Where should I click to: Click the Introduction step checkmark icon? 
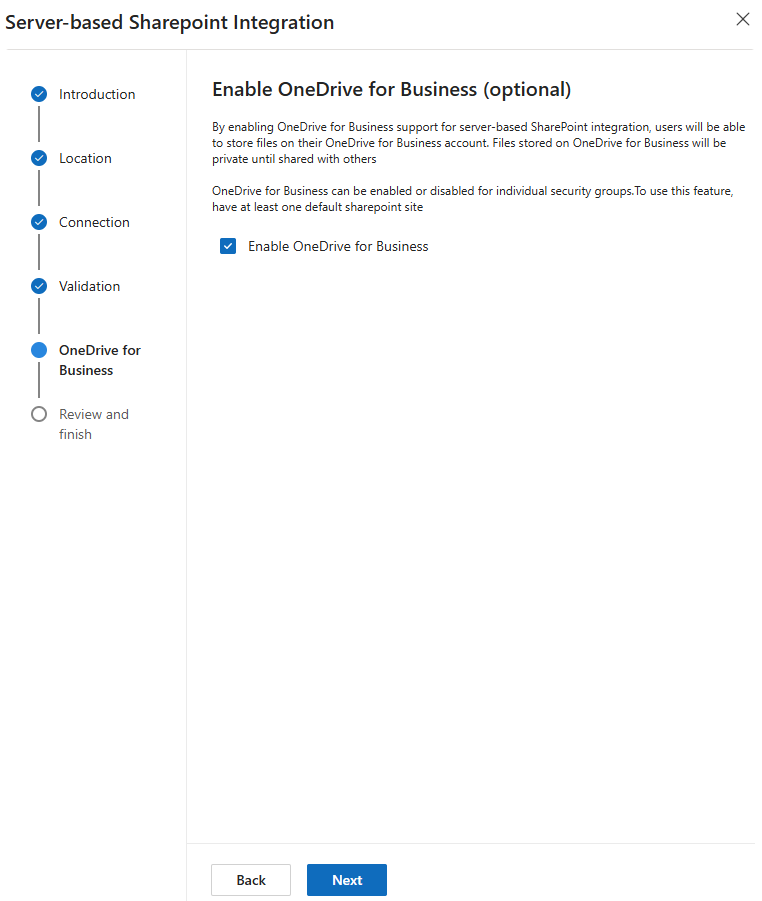click(x=39, y=94)
